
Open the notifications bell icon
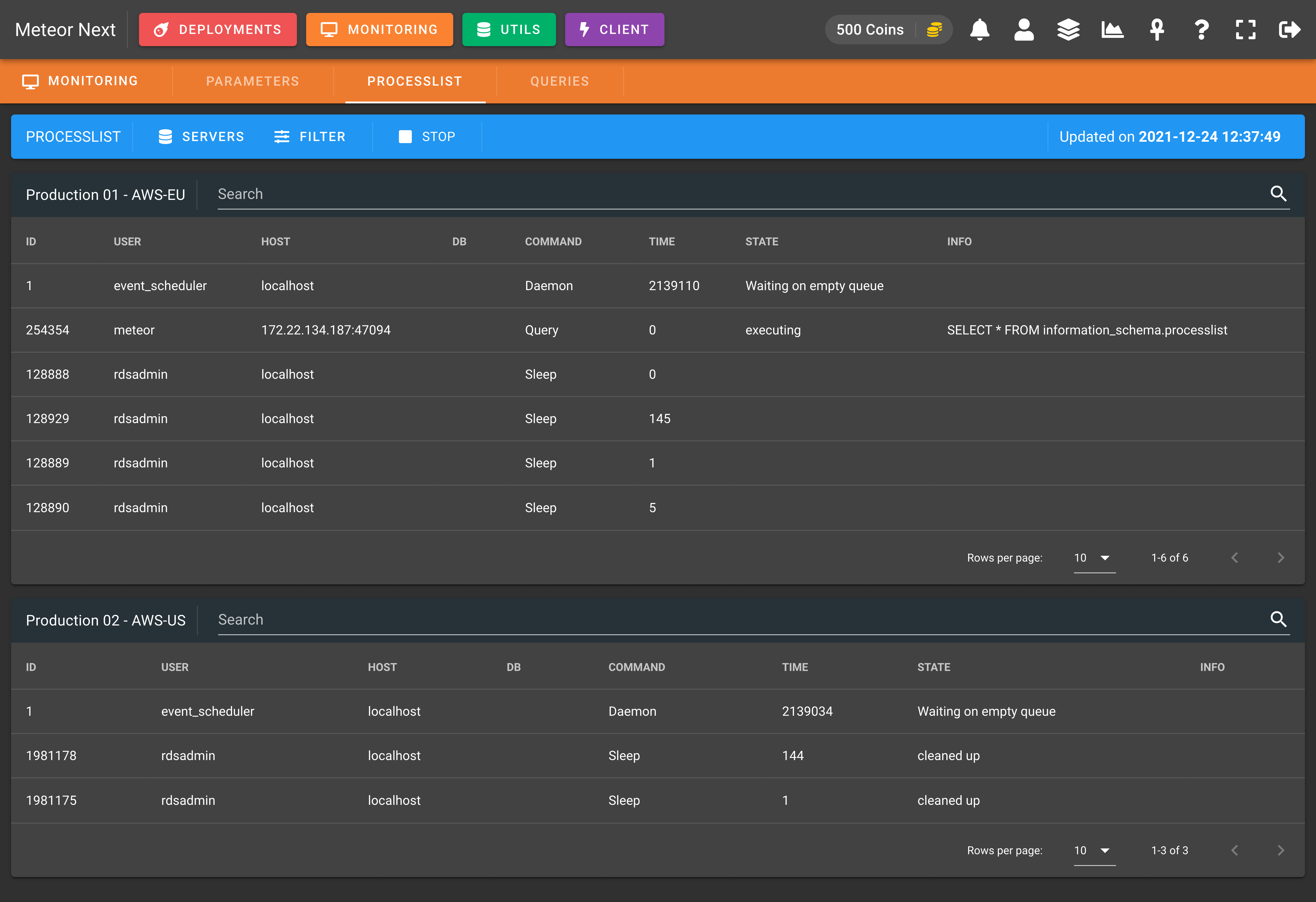pyautogui.click(x=979, y=30)
